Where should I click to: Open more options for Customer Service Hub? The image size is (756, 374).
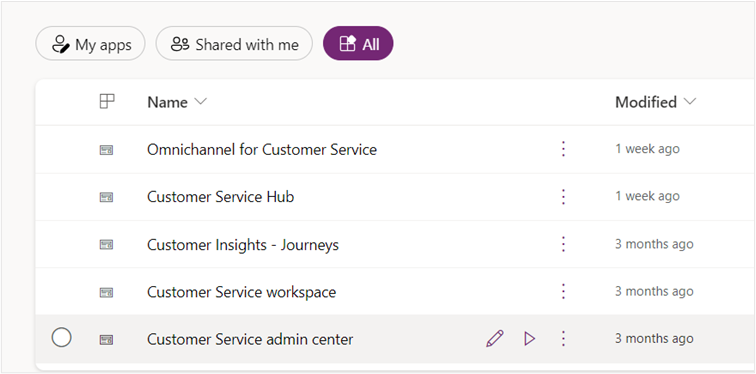(x=563, y=197)
